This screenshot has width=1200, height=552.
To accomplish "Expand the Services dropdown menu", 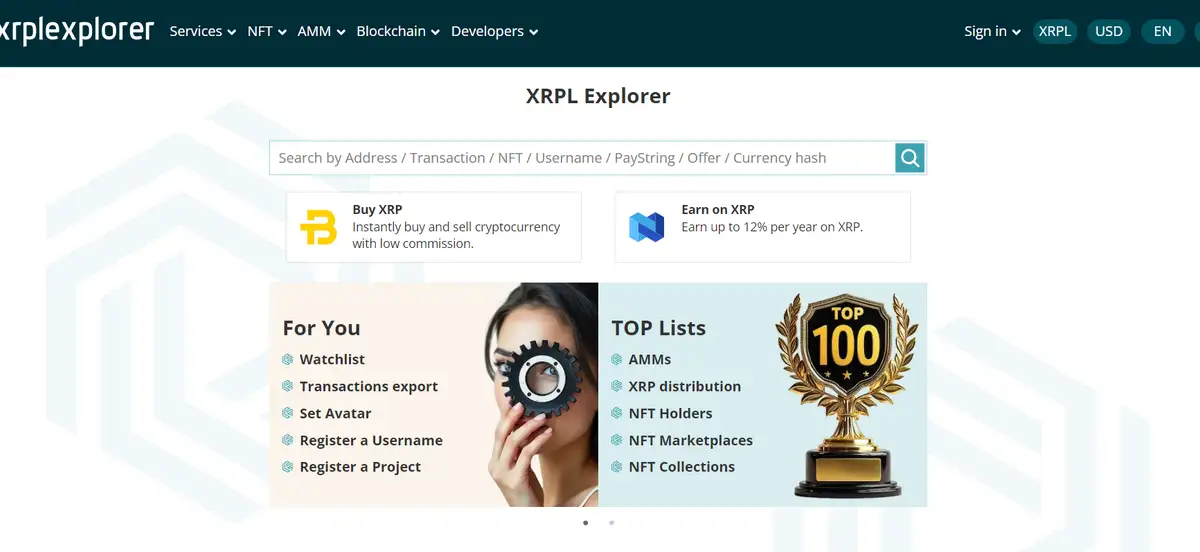I will pos(202,31).
